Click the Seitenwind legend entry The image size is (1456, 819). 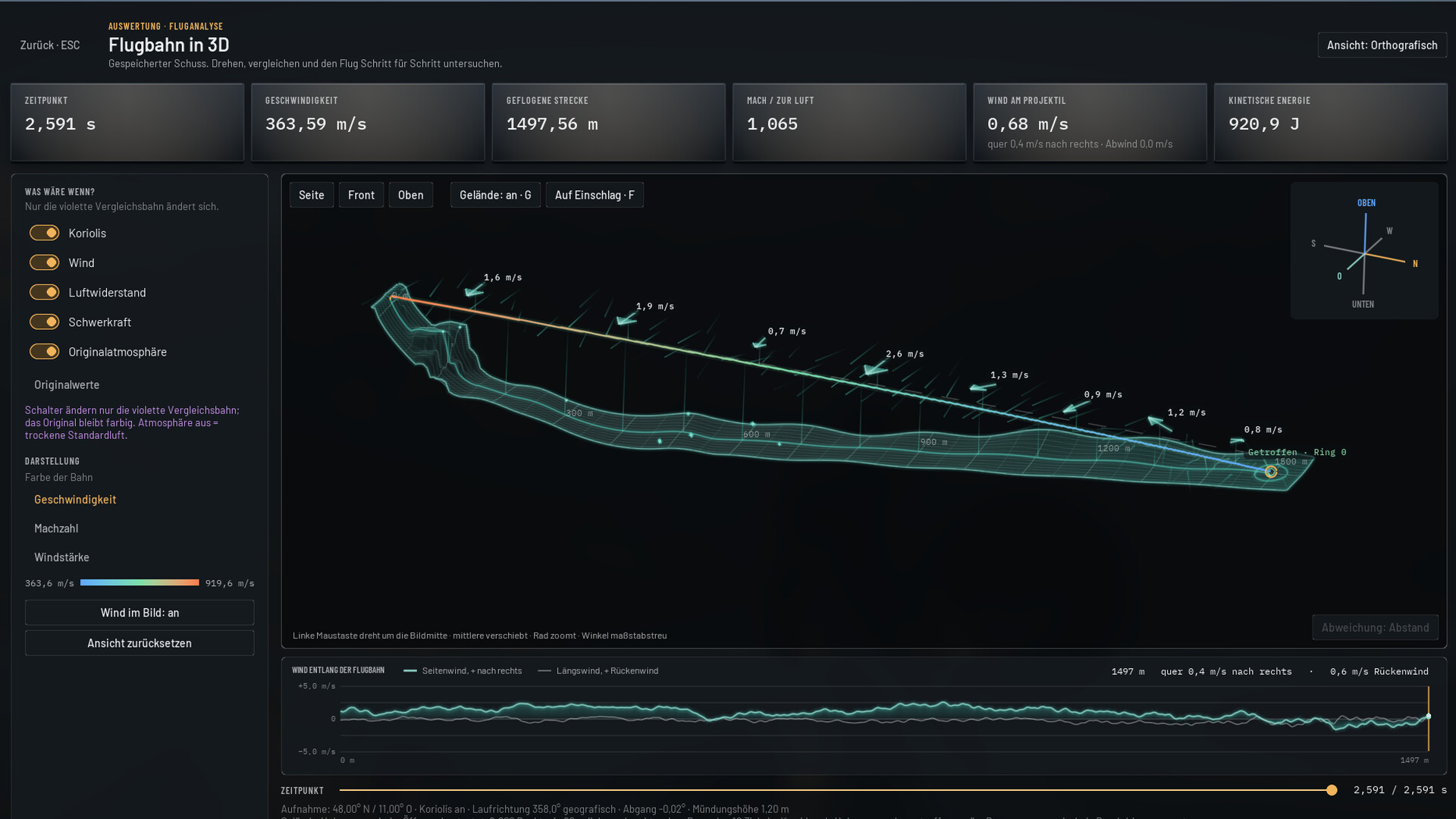[x=463, y=670]
